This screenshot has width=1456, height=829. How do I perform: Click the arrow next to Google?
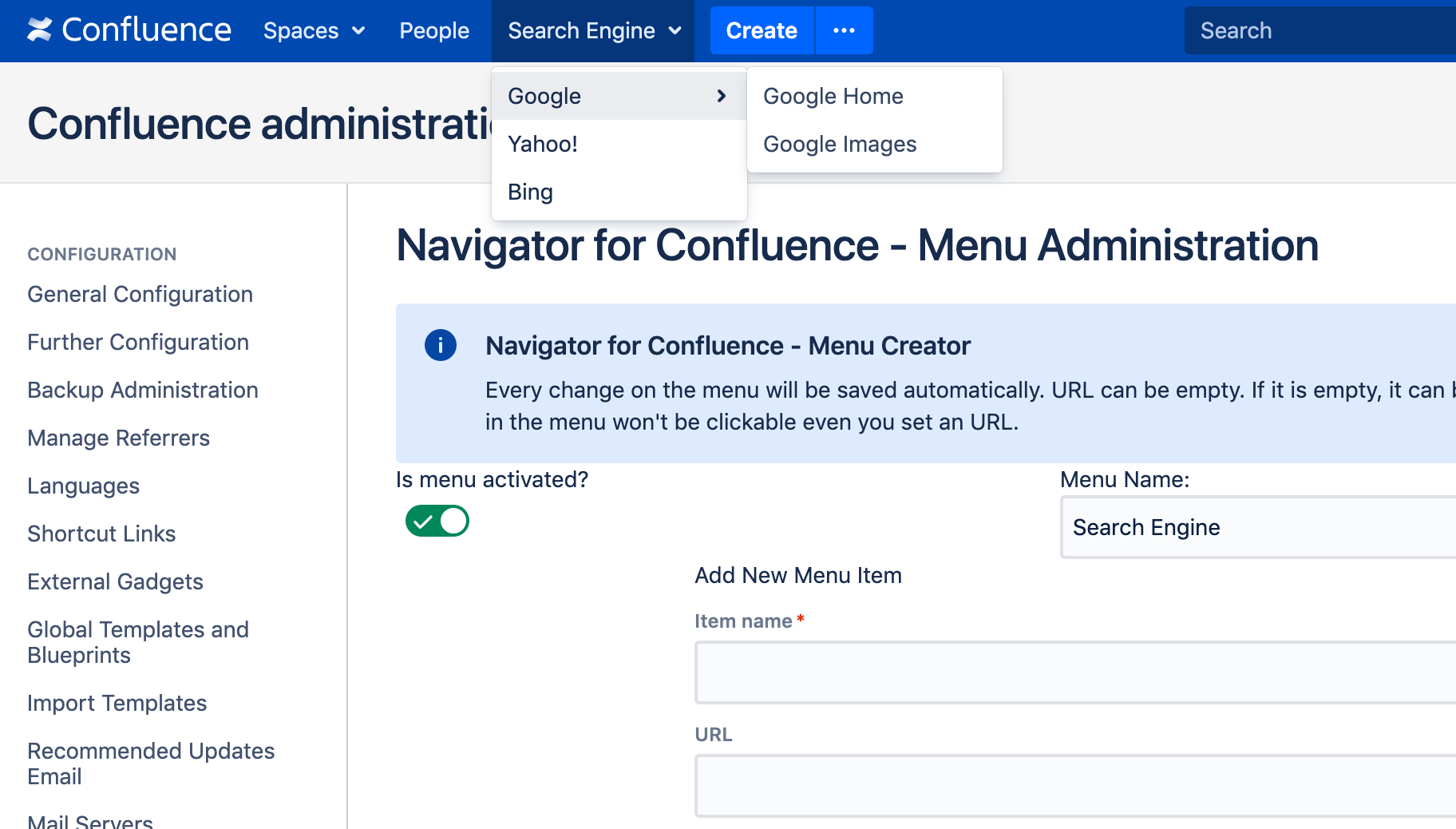pos(721,96)
